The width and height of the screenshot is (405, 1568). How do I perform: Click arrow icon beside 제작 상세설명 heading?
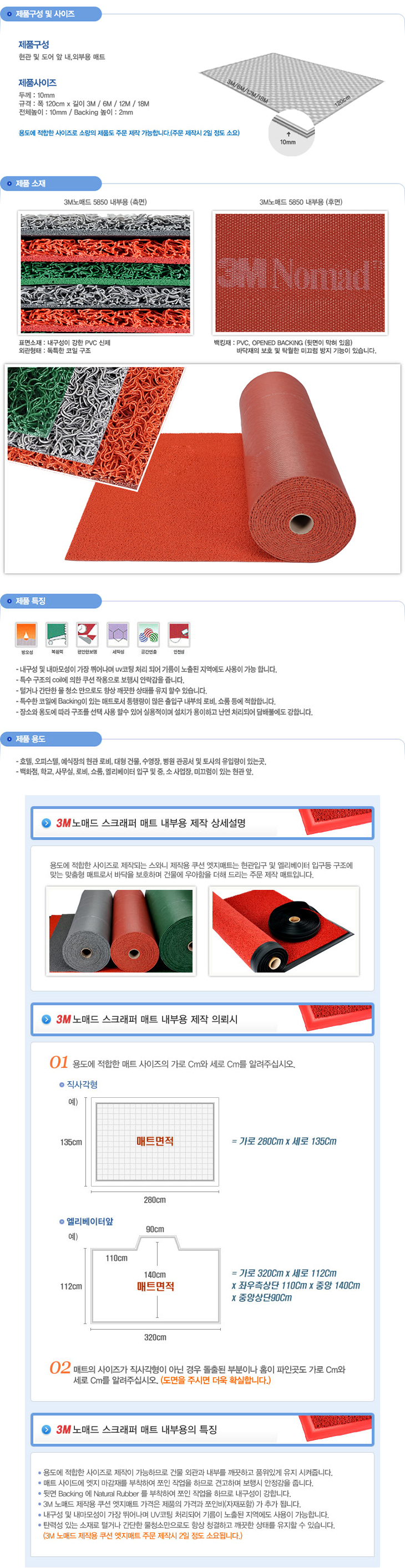coord(46,823)
